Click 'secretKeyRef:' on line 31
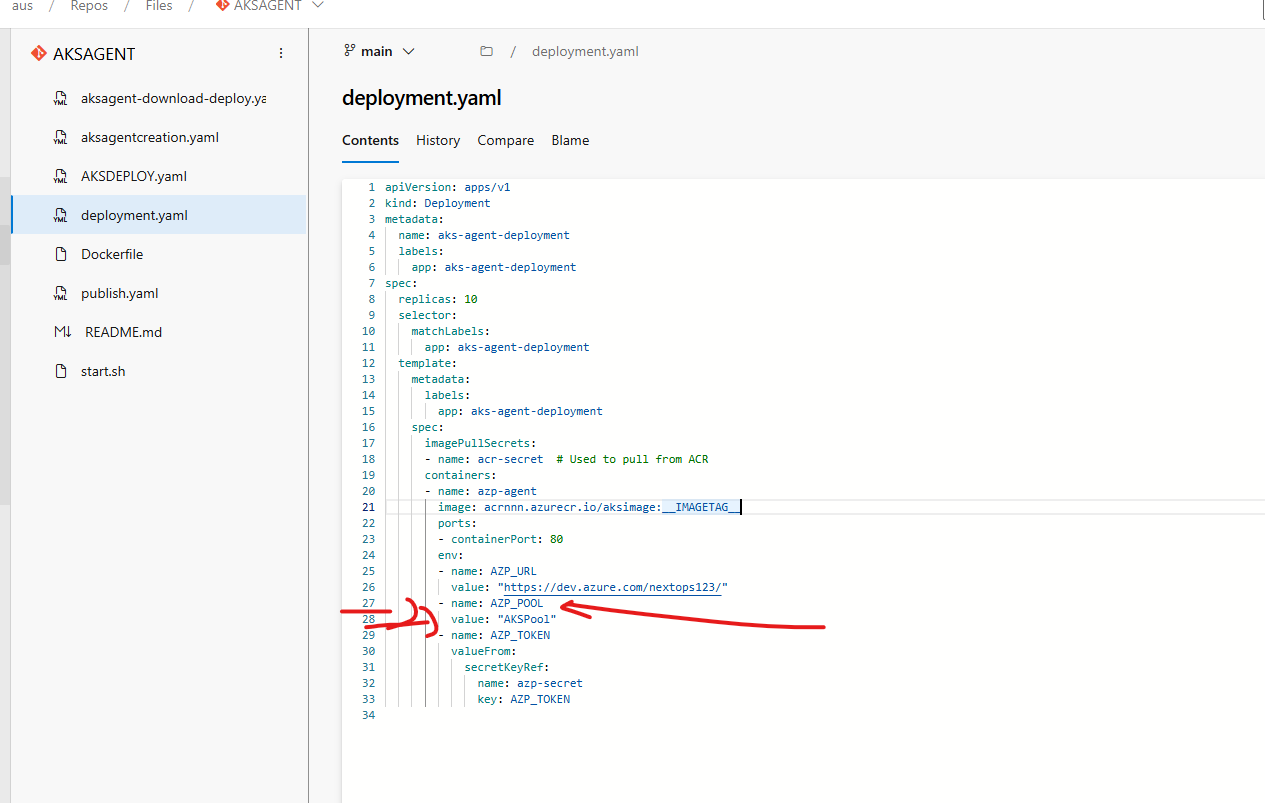Viewport: 1265px width, 803px height. tap(507, 667)
